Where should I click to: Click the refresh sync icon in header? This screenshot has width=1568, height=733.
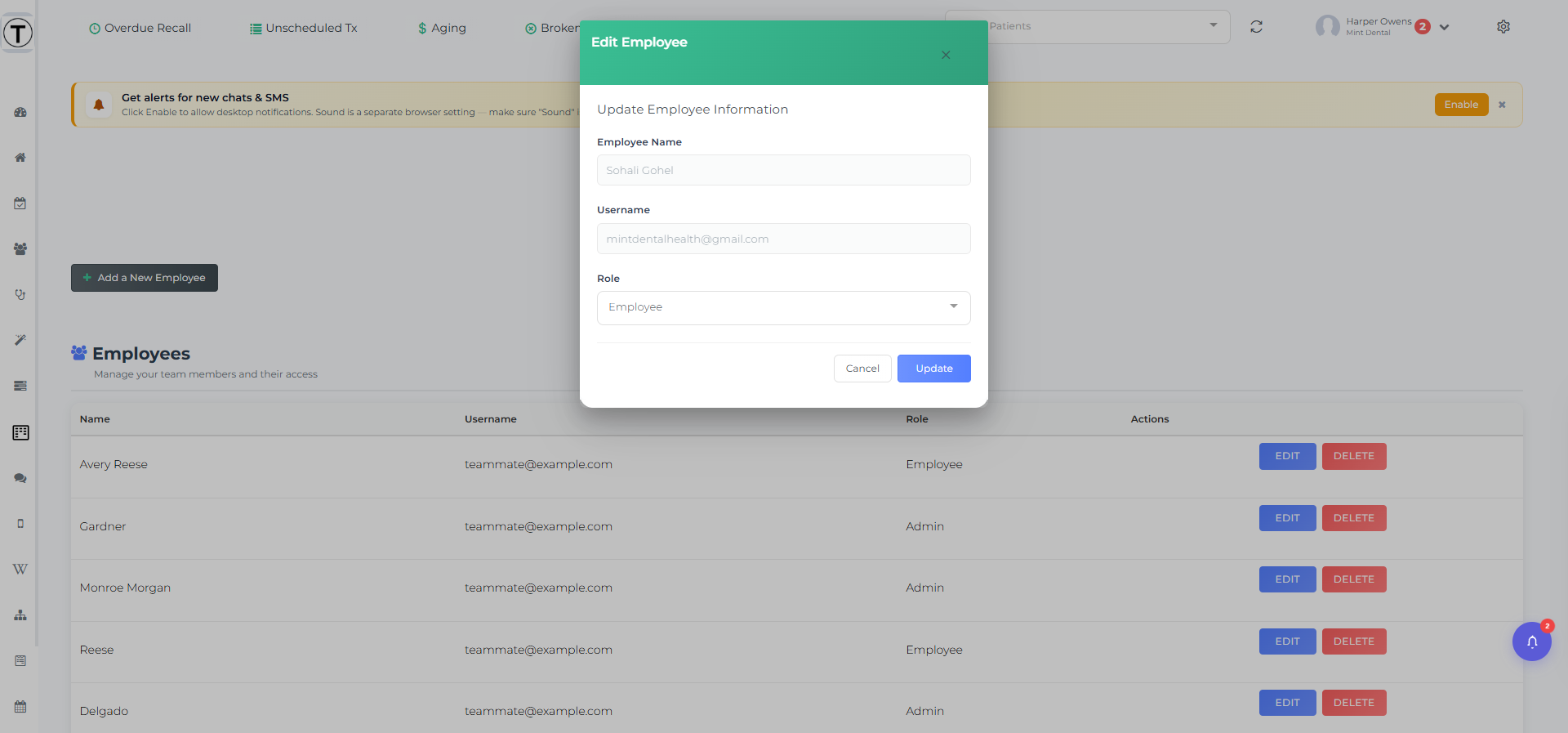[x=1257, y=27]
